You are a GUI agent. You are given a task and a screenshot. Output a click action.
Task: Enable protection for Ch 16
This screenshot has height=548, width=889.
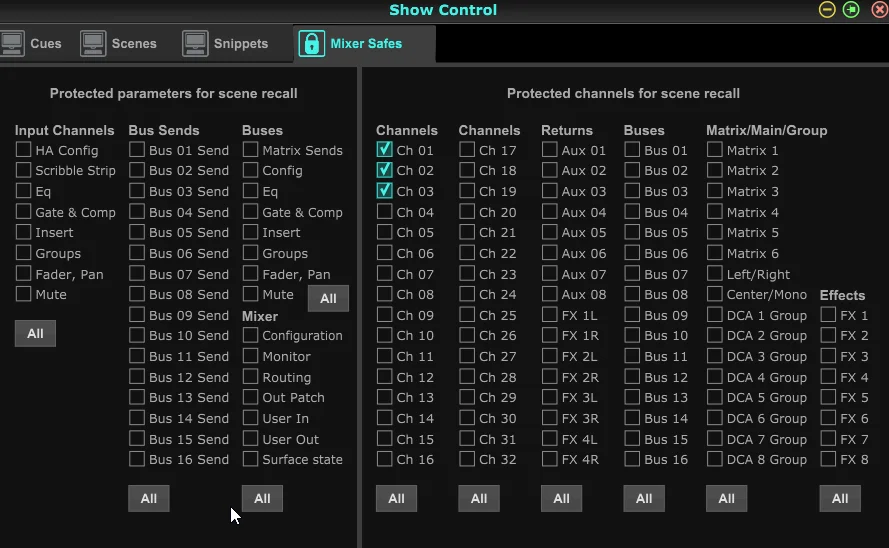pos(384,459)
